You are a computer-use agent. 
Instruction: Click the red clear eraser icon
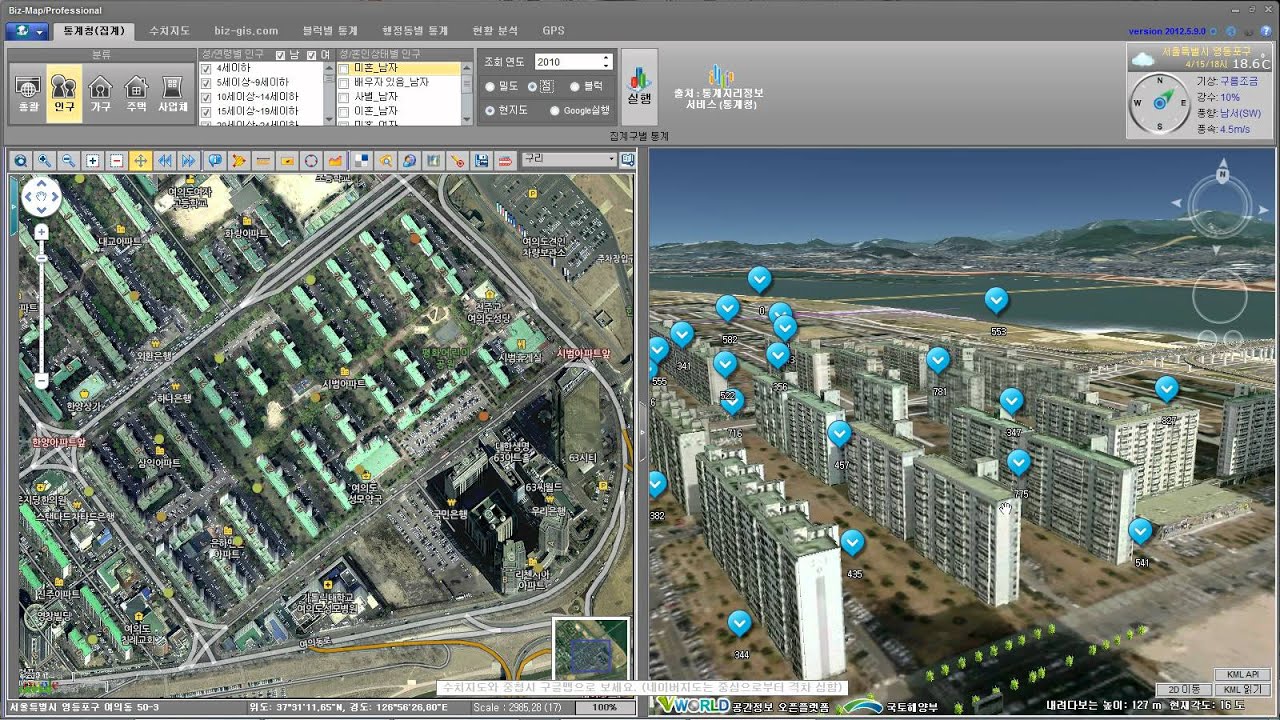pyautogui.click(x=505, y=160)
